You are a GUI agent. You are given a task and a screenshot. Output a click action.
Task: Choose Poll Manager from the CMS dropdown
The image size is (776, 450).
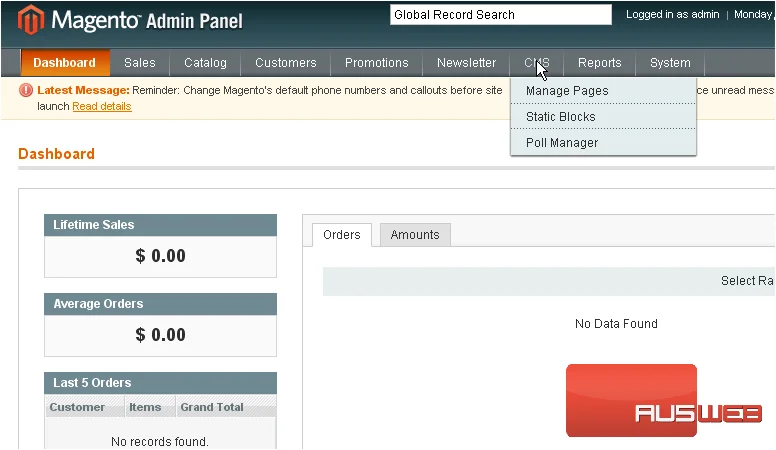click(x=603, y=143)
